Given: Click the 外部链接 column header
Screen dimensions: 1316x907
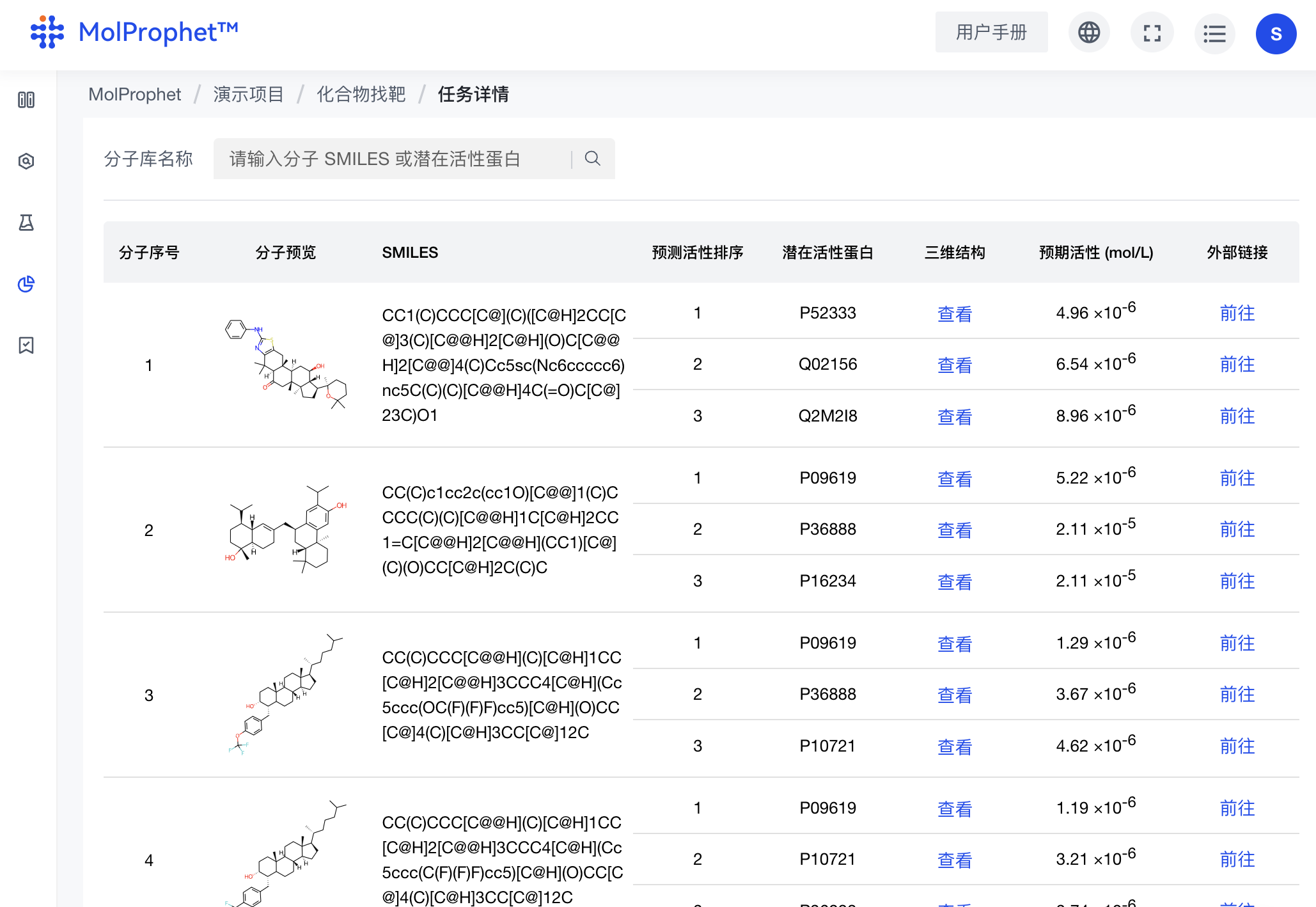Looking at the screenshot, I should coord(1237,253).
